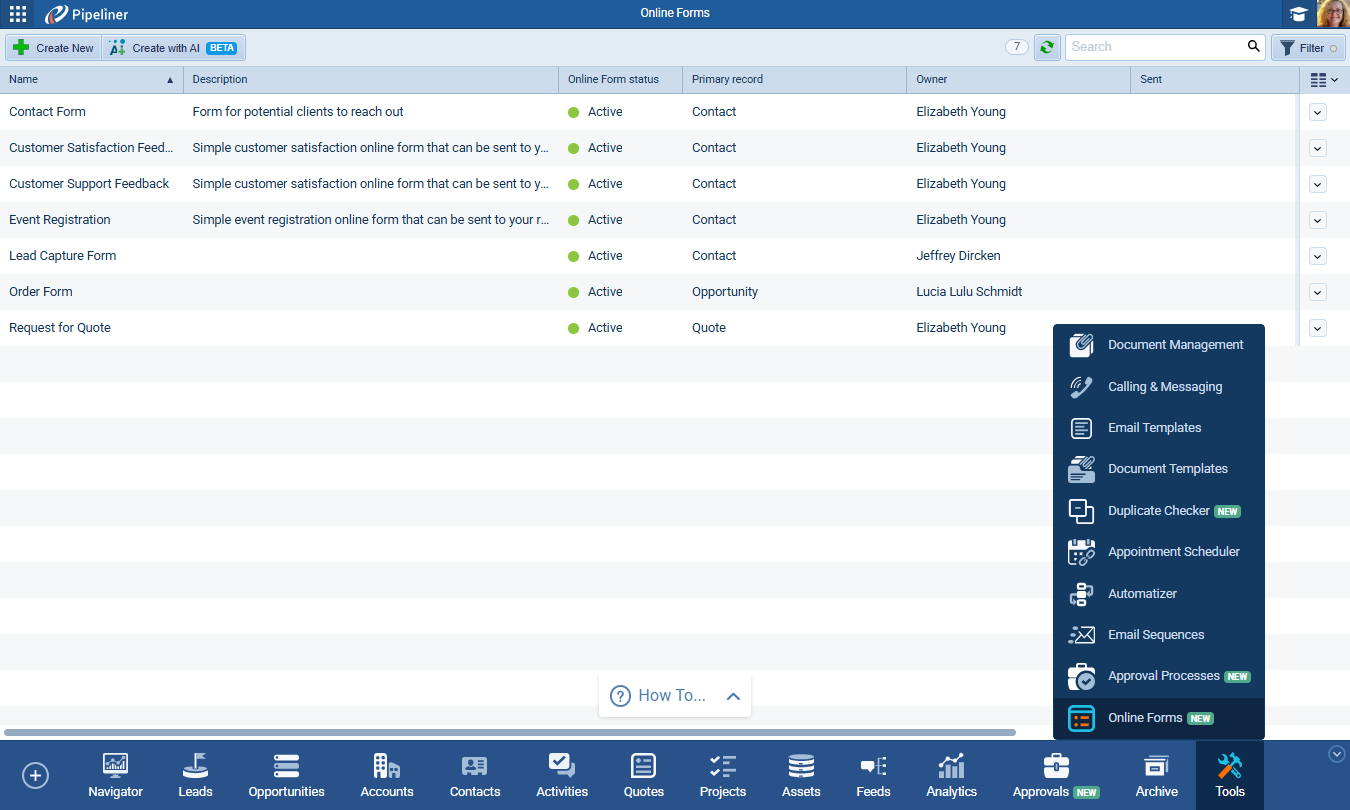Open Appointment Scheduler from menu
This screenshot has width=1350, height=810.
(1158, 552)
